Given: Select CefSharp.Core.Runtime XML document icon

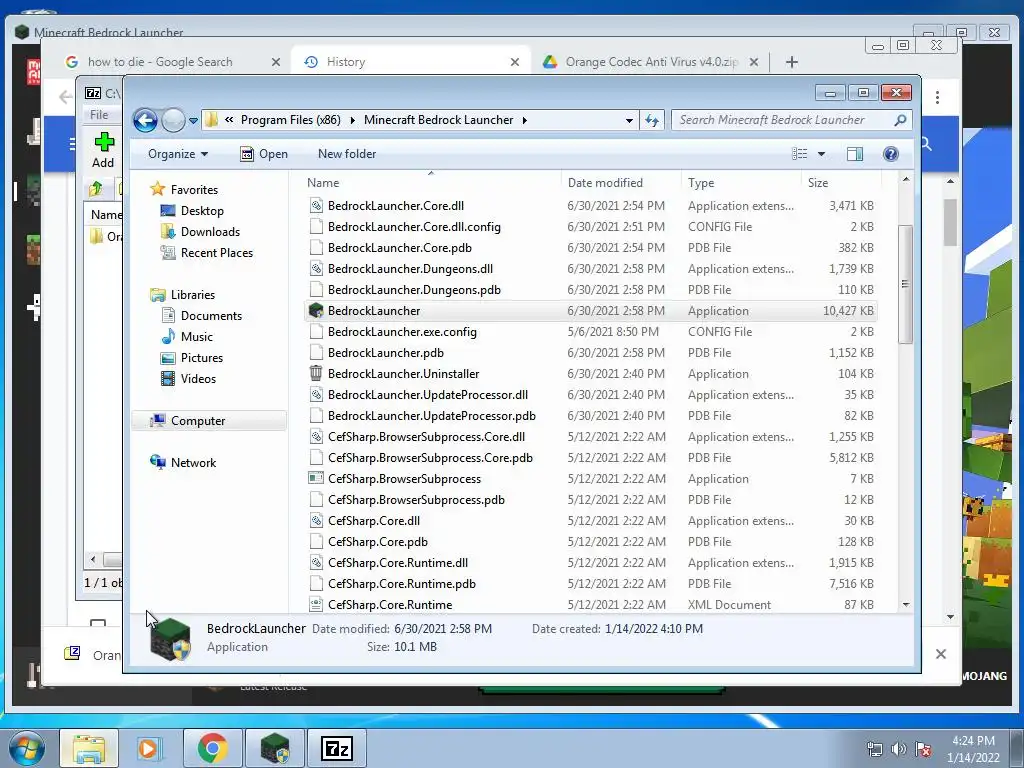Looking at the screenshot, I should pyautogui.click(x=316, y=605).
